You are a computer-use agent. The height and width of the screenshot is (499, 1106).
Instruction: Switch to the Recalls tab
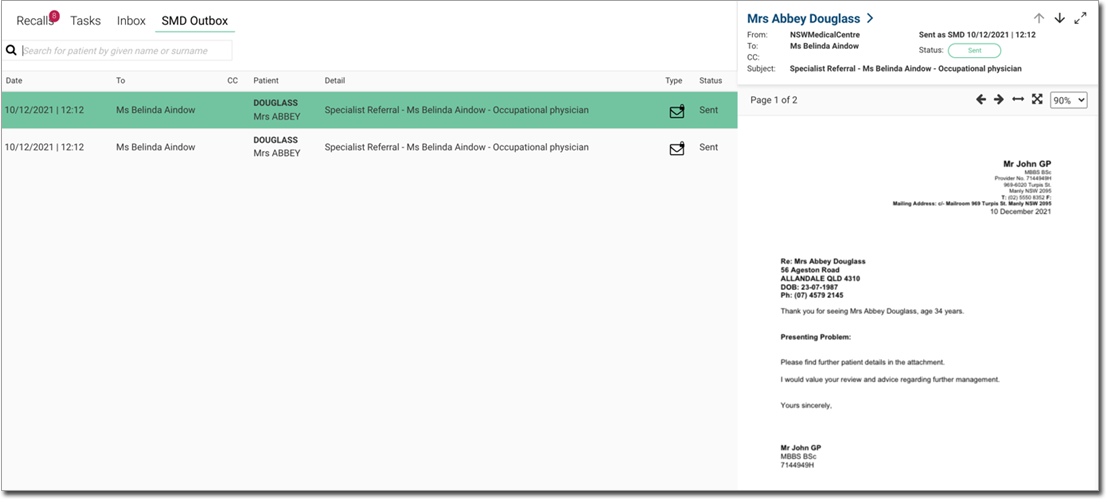[x=35, y=20]
